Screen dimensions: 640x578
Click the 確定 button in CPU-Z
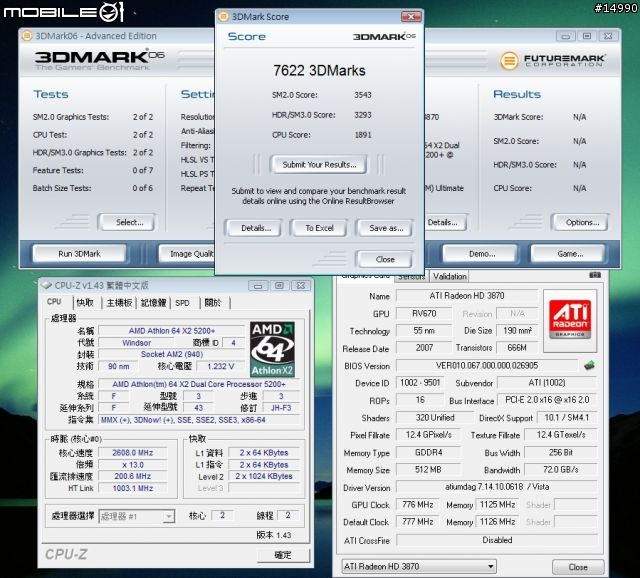(283, 555)
